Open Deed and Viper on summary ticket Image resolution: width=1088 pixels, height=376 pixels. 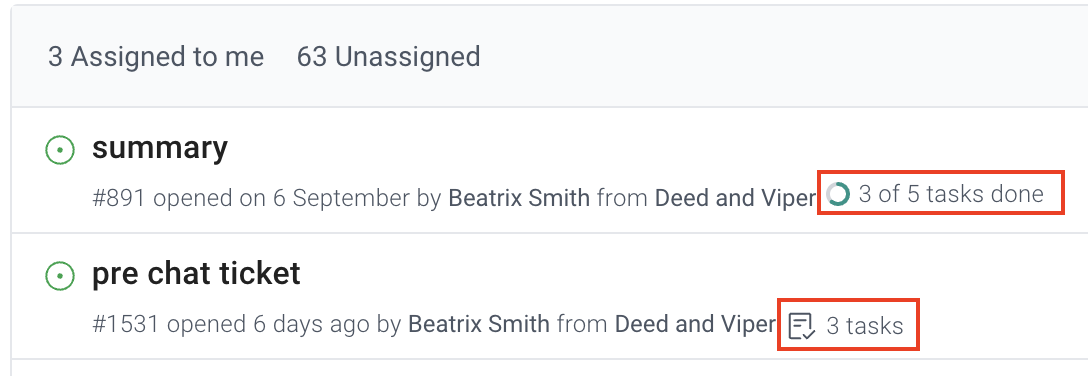tap(736, 198)
